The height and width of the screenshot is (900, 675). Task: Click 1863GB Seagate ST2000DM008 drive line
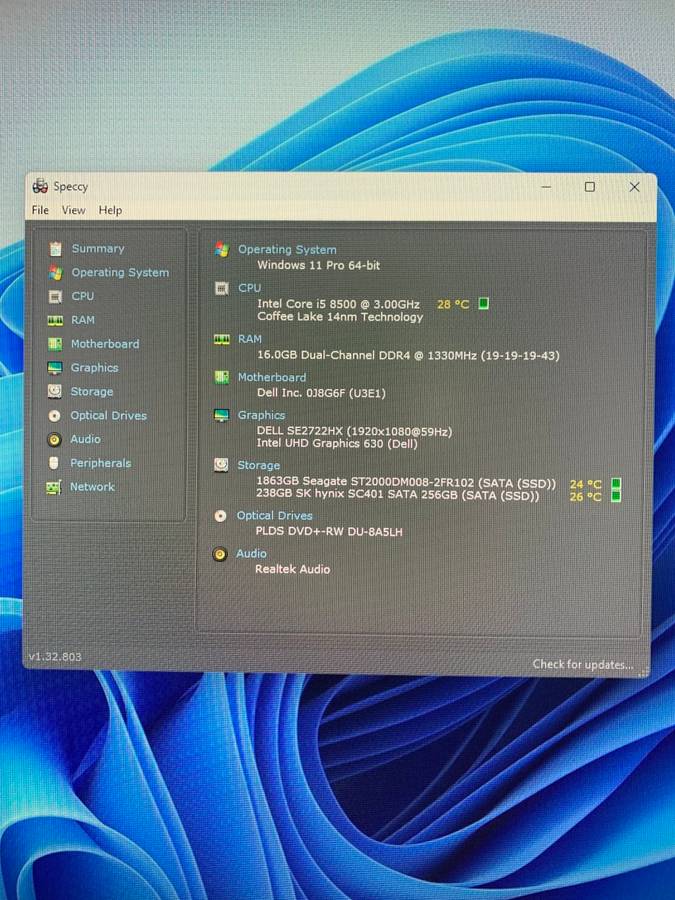point(406,482)
